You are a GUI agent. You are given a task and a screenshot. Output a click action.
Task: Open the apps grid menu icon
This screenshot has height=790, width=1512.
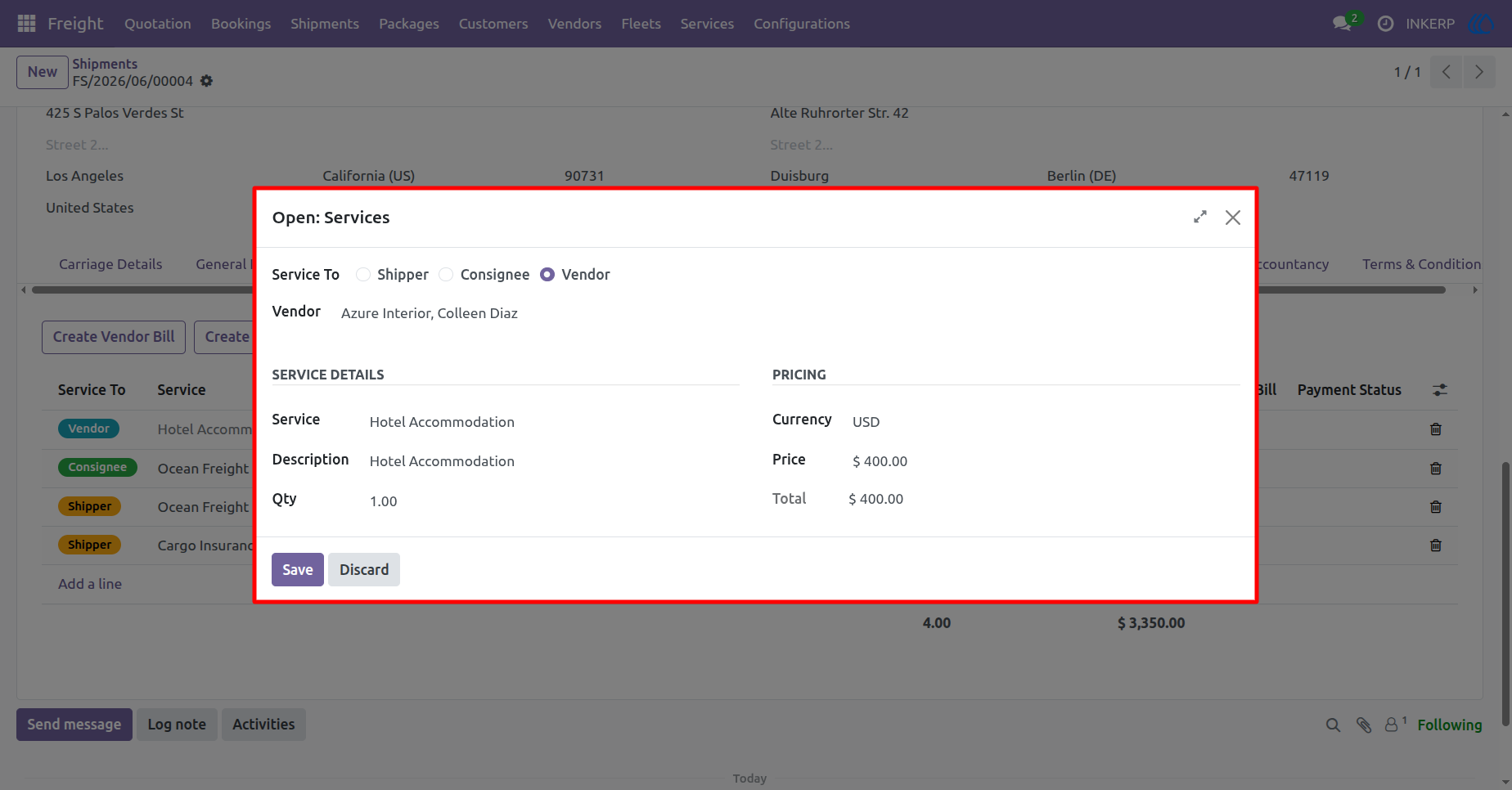[26, 24]
